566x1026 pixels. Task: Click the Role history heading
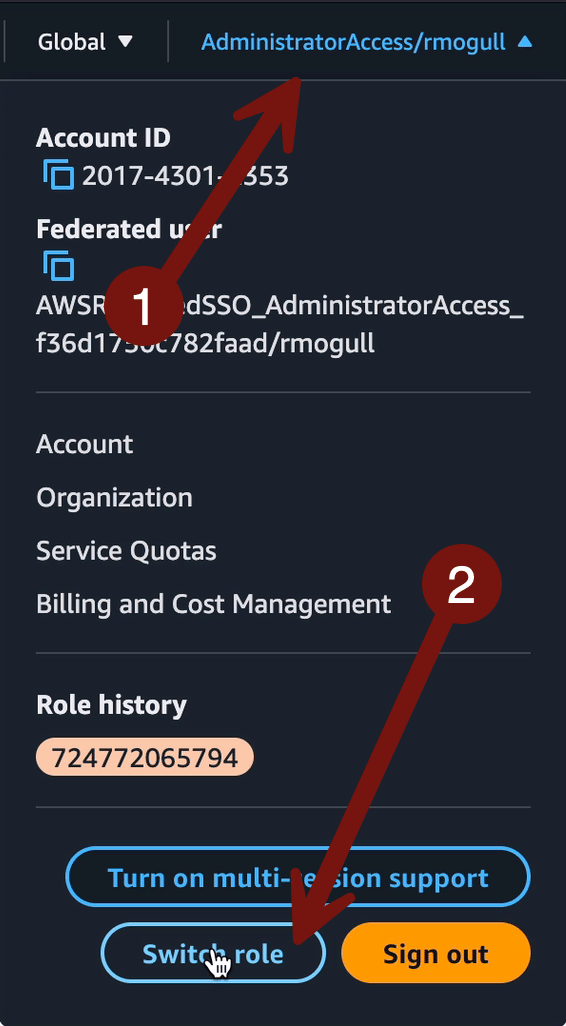[111, 705]
